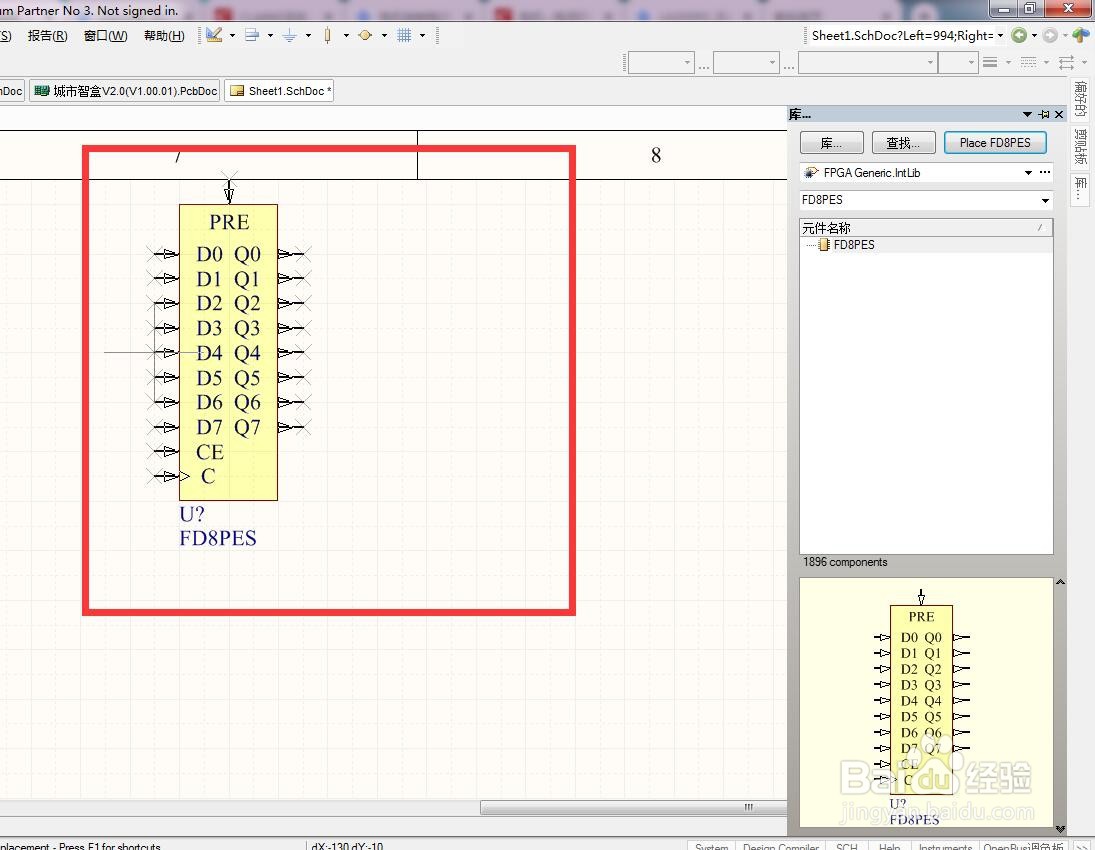Click the library ellipsis options button
1095x850 pixels.
click(1045, 173)
